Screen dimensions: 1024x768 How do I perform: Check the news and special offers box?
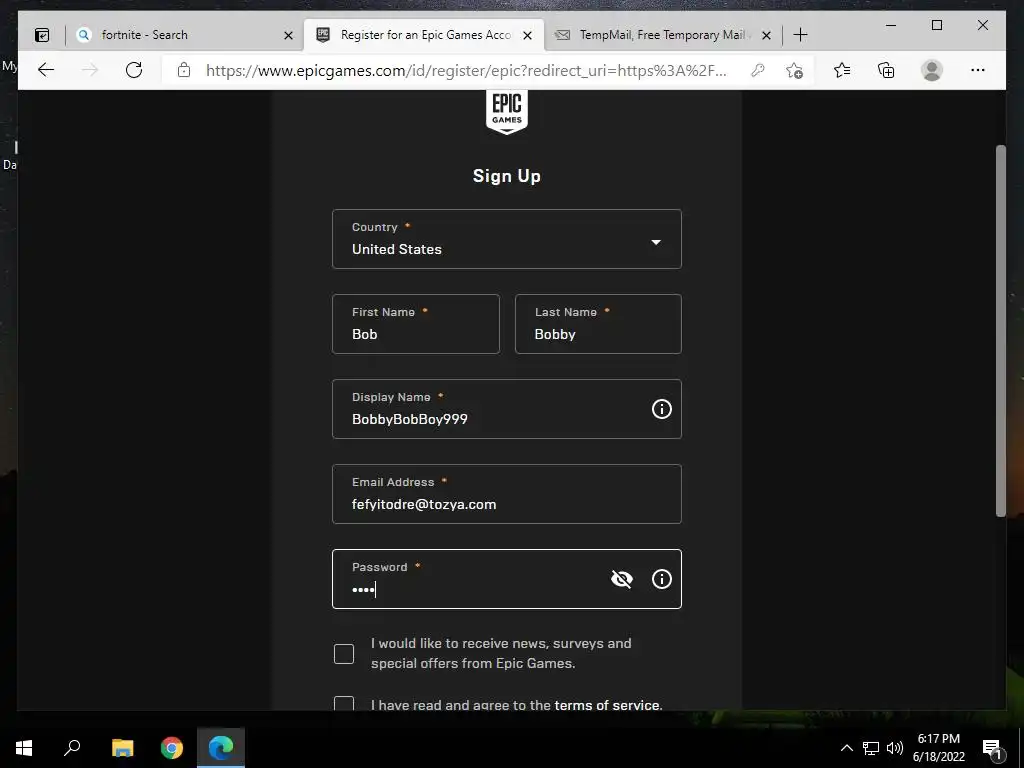pyautogui.click(x=344, y=654)
